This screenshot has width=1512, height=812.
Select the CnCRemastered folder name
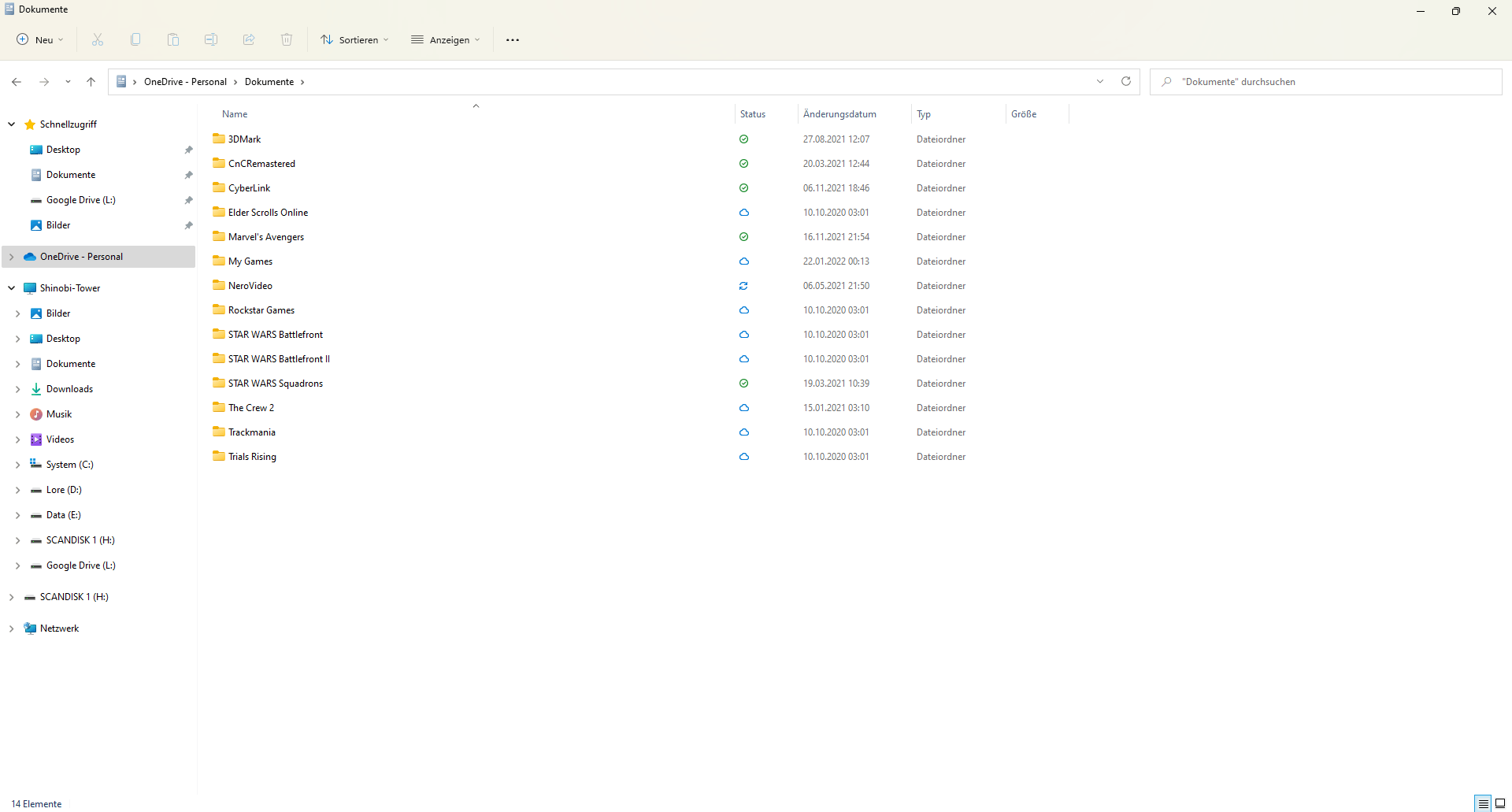coord(261,164)
